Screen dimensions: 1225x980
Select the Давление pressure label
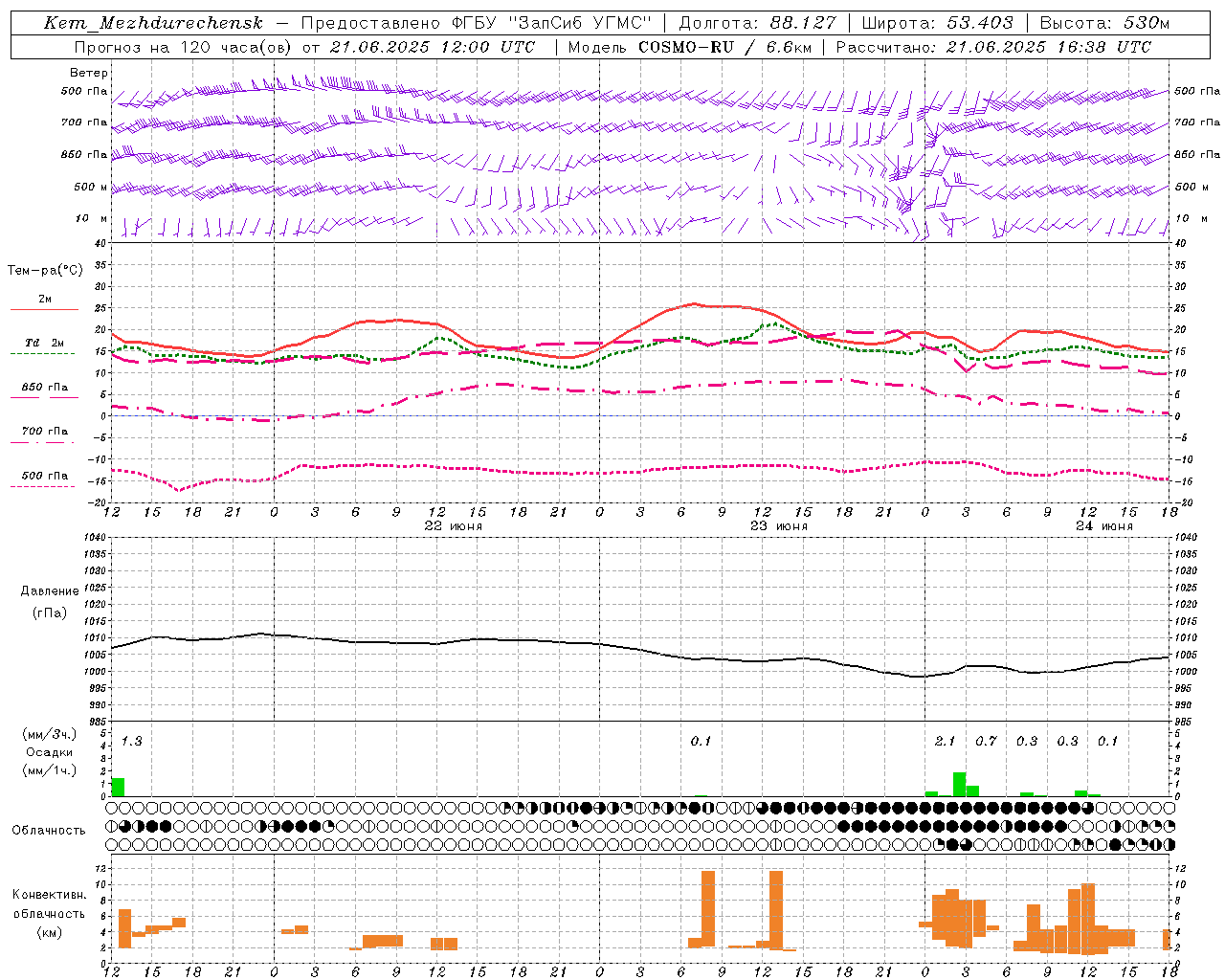pos(50,591)
